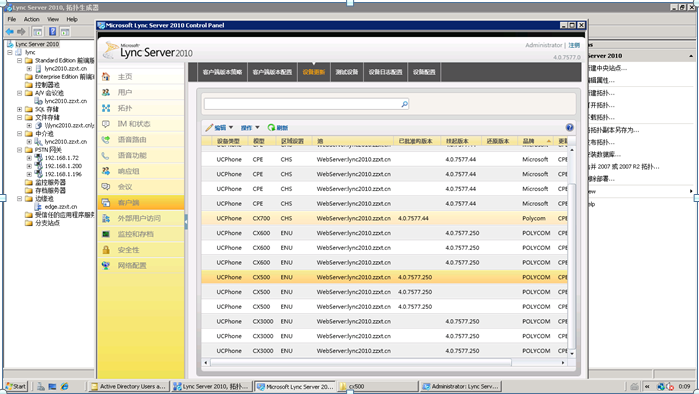Click the 网络配置 network icon
This screenshot has height=394, width=699.
pos(106,266)
